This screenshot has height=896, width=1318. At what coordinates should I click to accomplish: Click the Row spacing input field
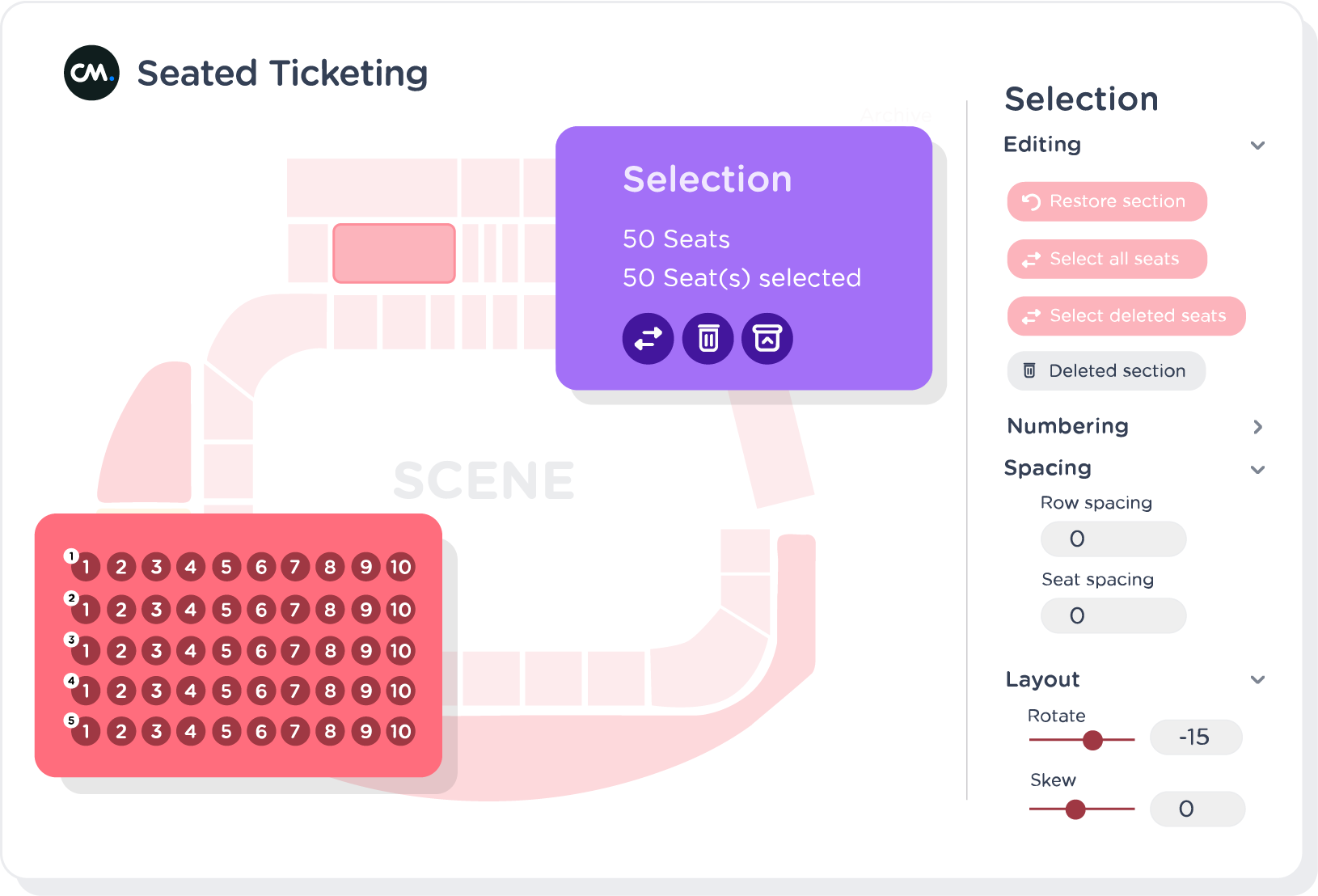point(1113,539)
